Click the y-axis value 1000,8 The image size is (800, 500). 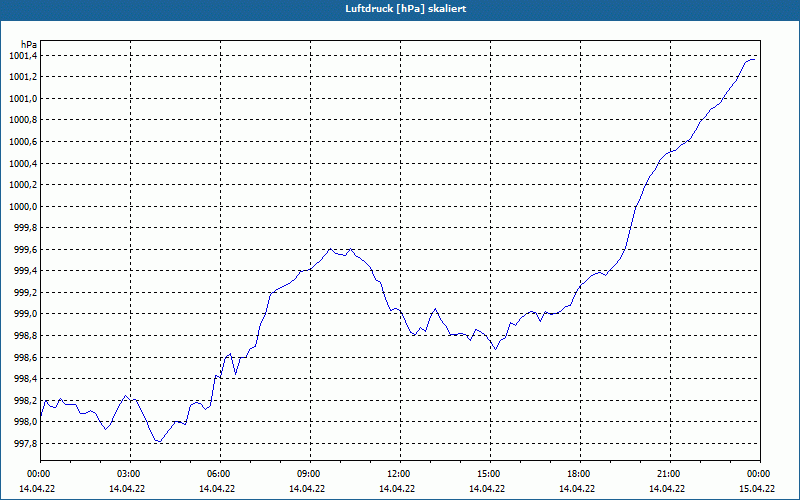pos(23,120)
